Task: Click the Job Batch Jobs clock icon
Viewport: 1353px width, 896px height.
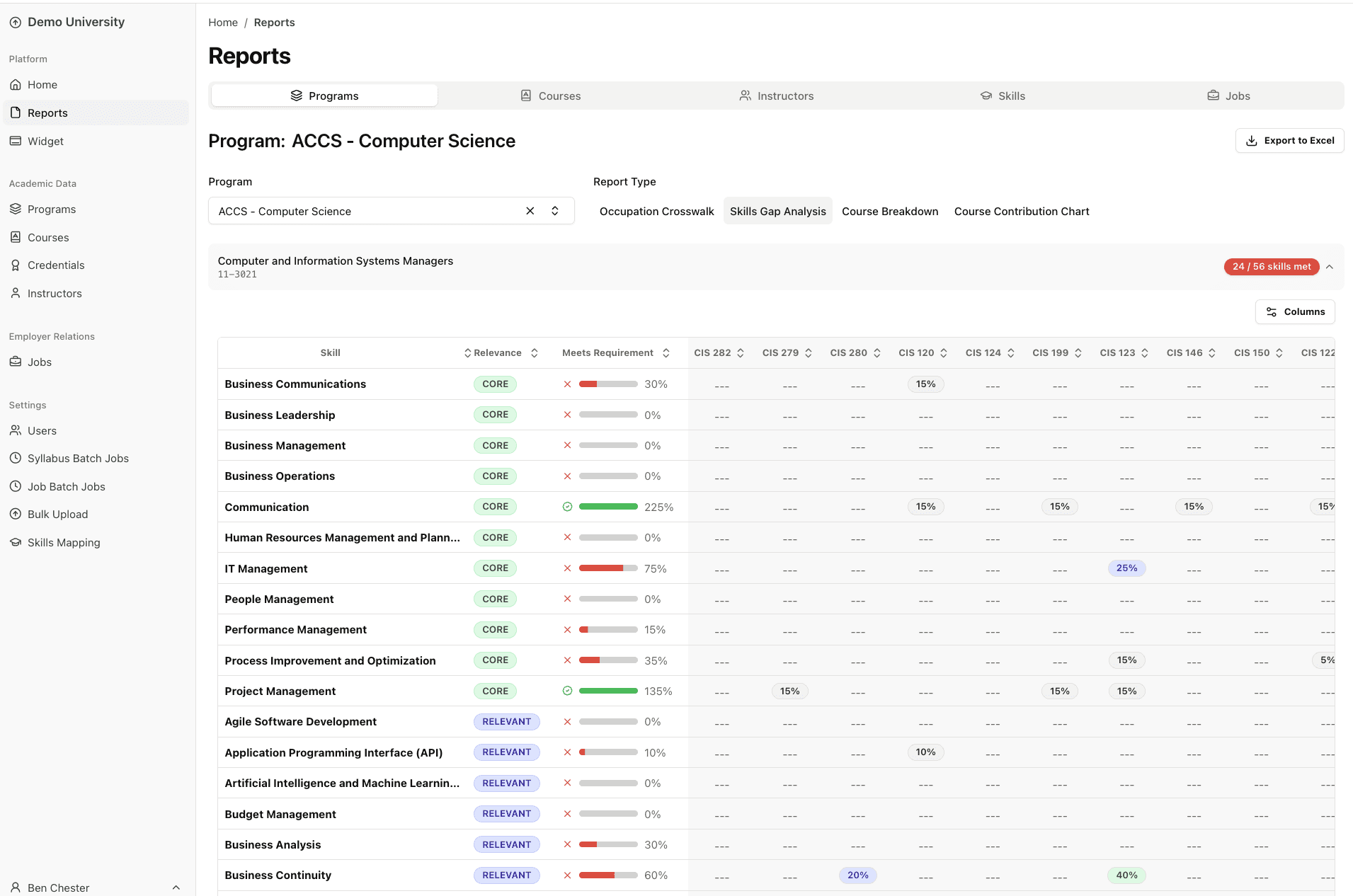Action: pyautogui.click(x=16, y=487)
